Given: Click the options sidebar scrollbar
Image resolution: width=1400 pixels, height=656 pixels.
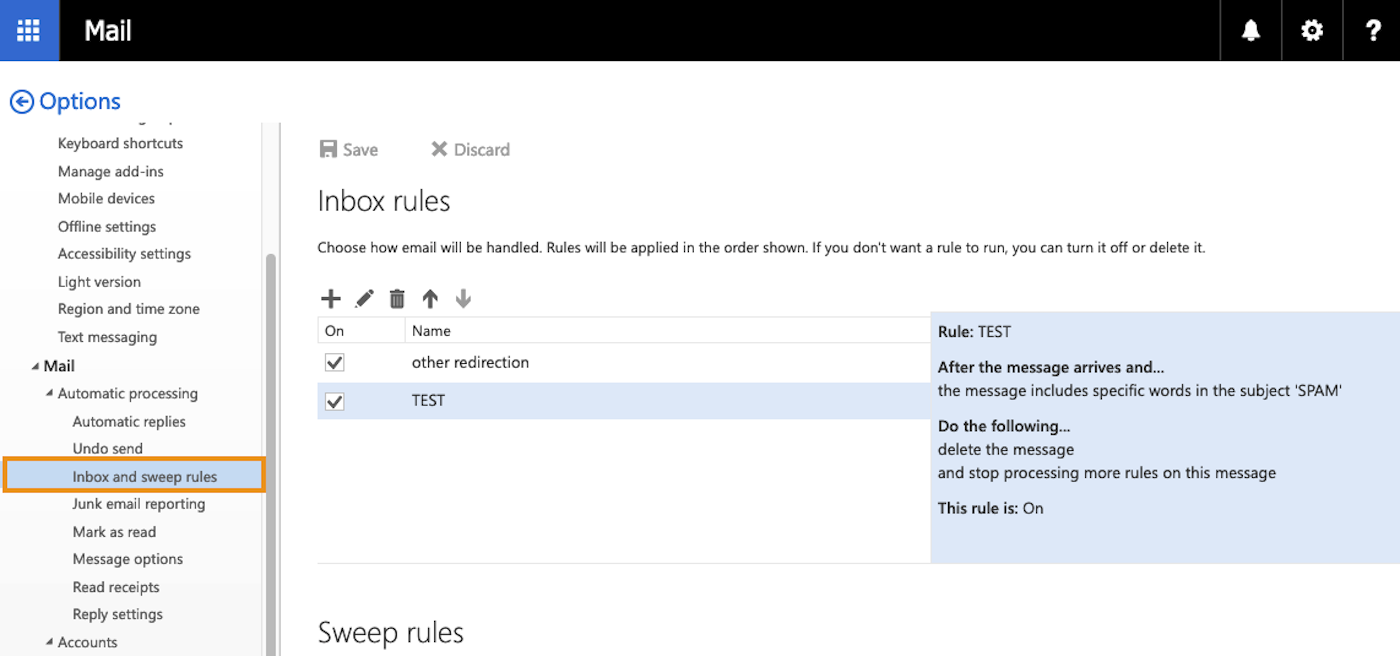Looking at the screenshot, I should click(x=270, y=450).
